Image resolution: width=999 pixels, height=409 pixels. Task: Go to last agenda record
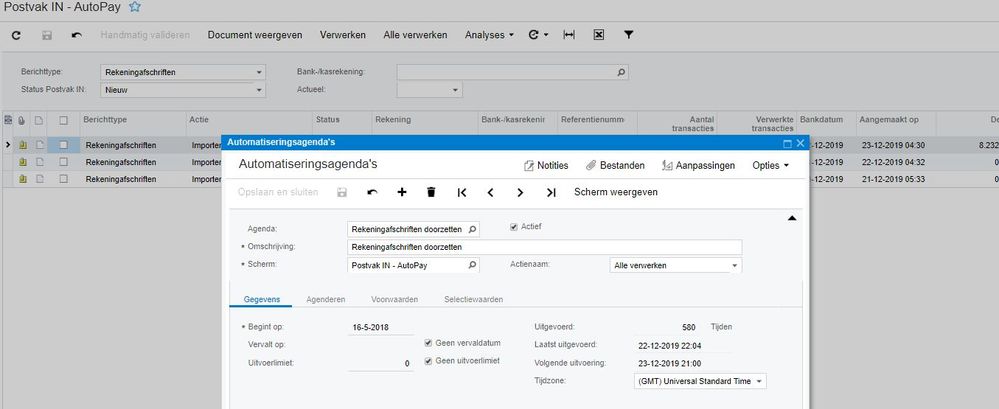click(551, 192)
